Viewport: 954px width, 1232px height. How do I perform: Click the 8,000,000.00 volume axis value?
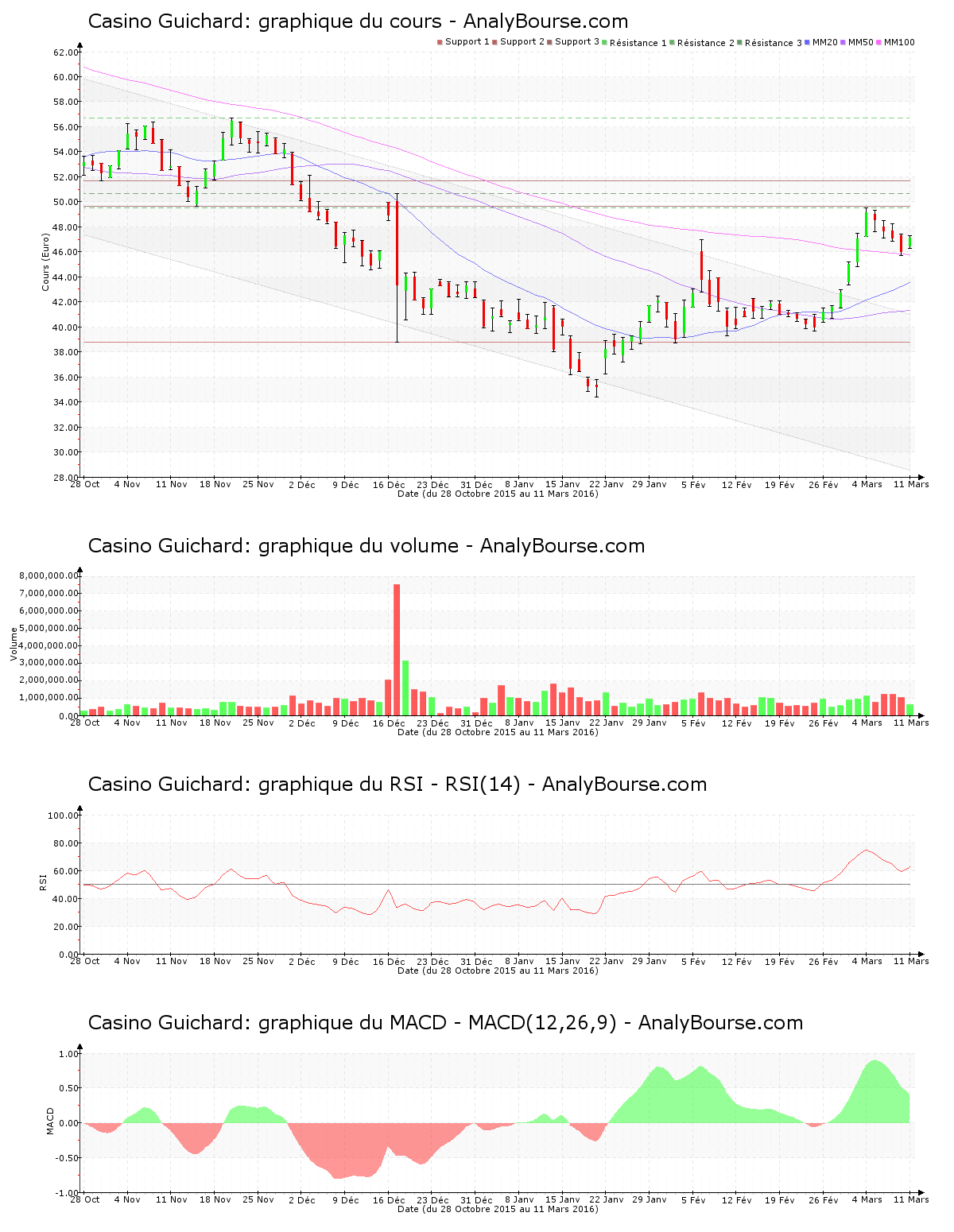pos(49,575)
